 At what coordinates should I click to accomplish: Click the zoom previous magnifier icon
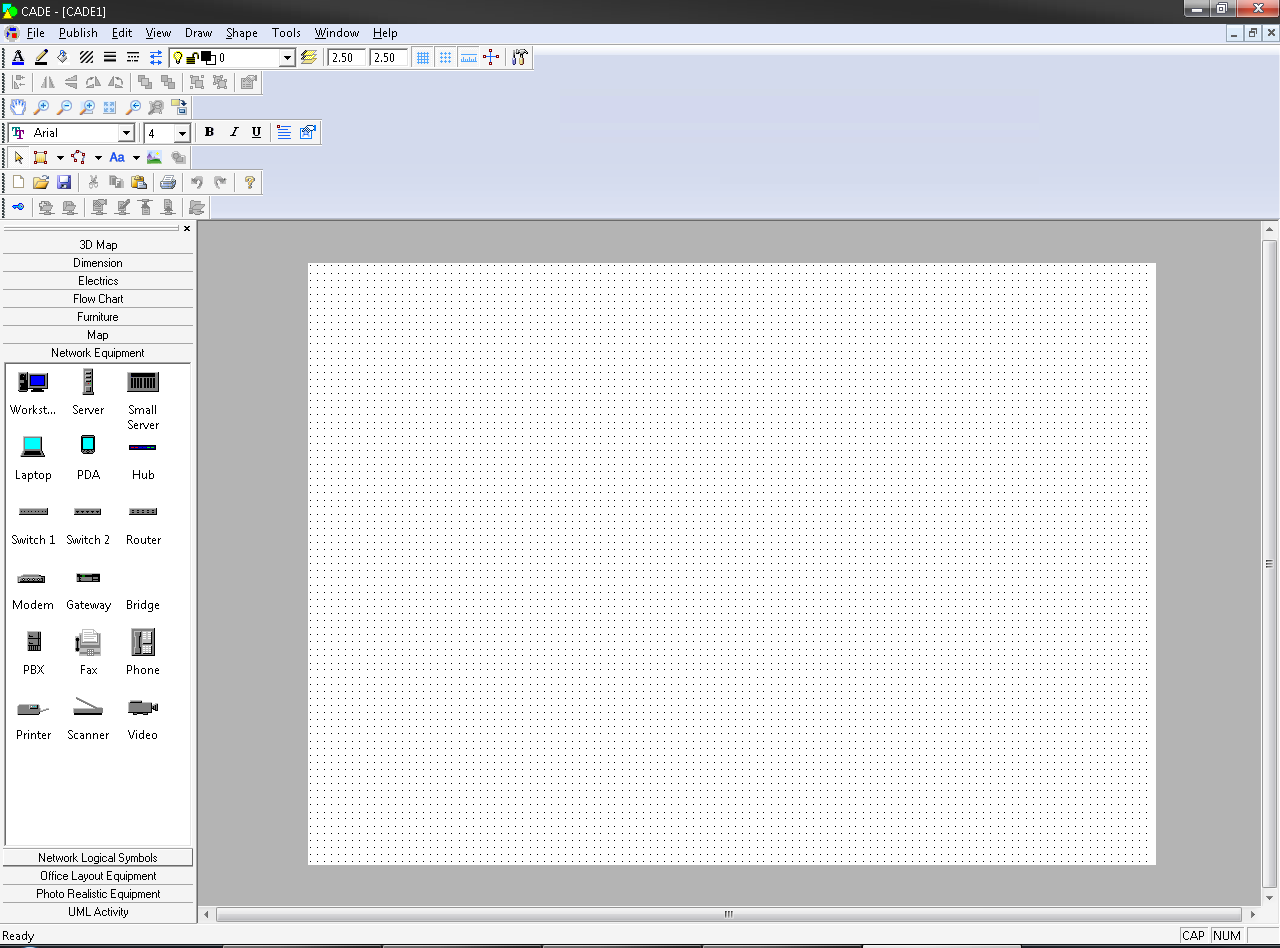click(133, 107)
